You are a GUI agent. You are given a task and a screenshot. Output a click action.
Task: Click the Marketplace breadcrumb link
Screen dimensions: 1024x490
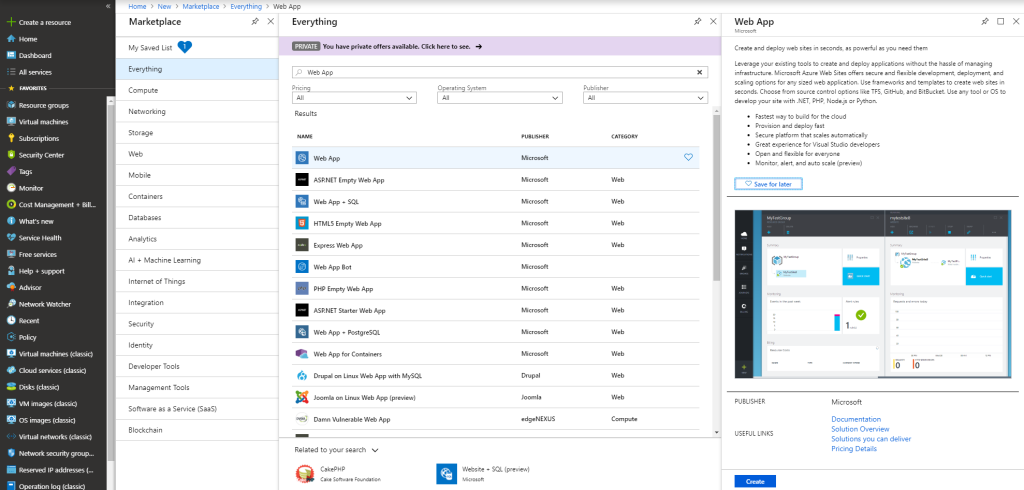coord(201,6)
